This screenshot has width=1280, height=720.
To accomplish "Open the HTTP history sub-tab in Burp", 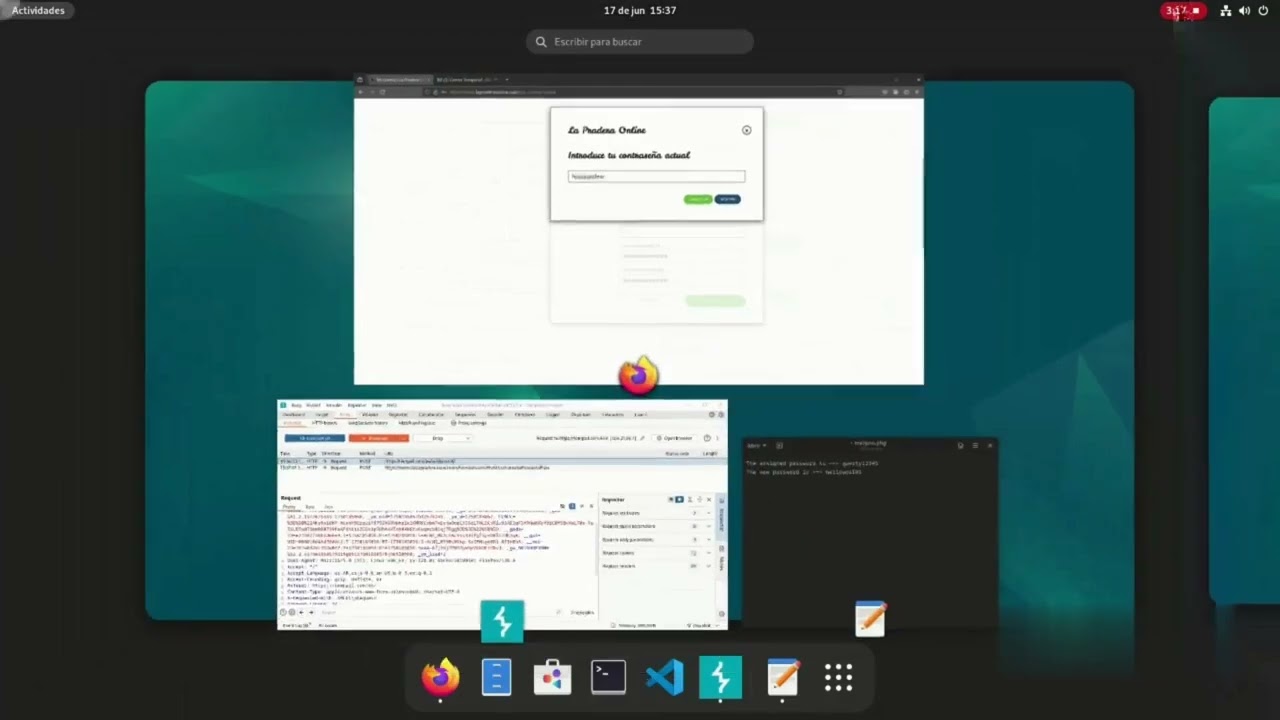I will (325, 423).
